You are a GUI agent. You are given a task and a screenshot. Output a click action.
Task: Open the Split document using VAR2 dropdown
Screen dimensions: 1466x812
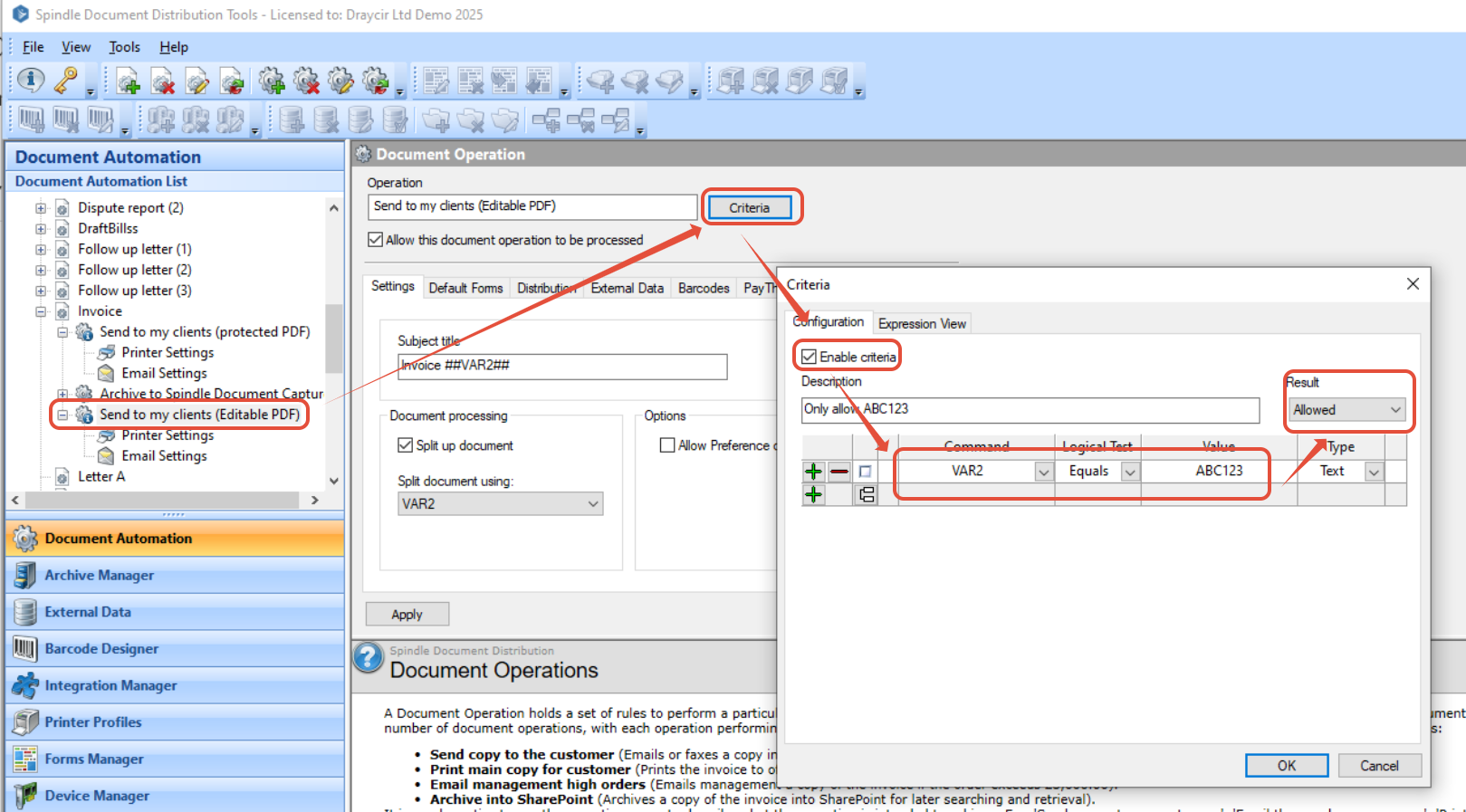(x=501, y=503)
